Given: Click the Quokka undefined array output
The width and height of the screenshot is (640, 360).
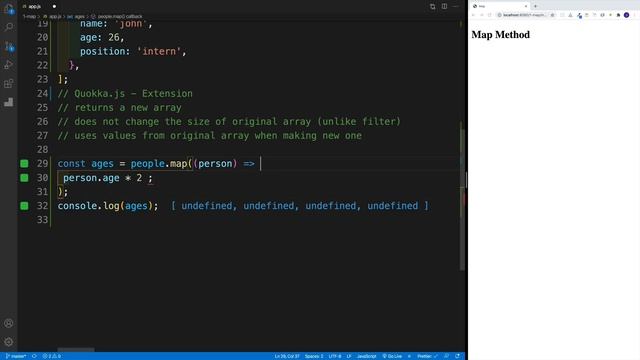Looking at the screenshot, I should pos(300,206).
